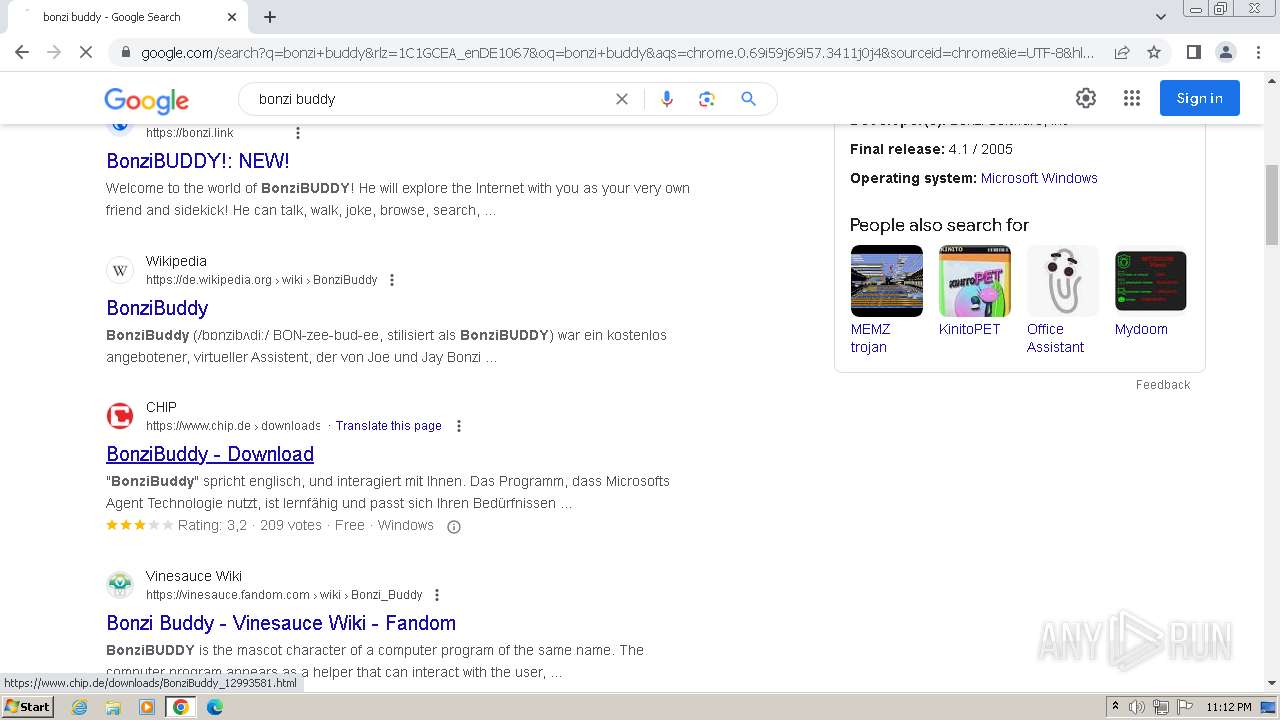Viewport: 1280px width, 720px height.
Task: Open Chrome three-dot menu
Action: (1258, 52)
